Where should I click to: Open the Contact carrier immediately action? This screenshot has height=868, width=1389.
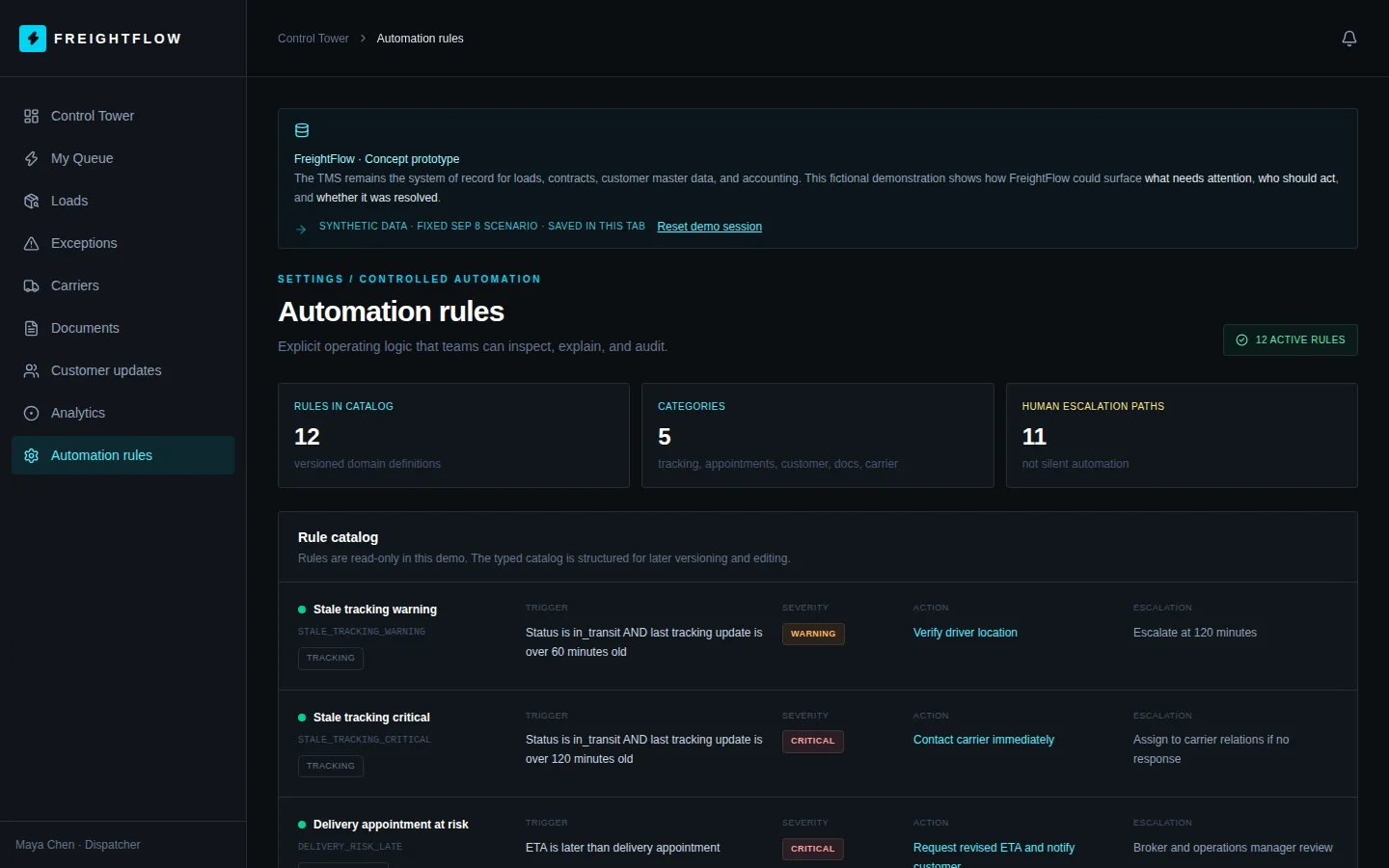(983, 740)
